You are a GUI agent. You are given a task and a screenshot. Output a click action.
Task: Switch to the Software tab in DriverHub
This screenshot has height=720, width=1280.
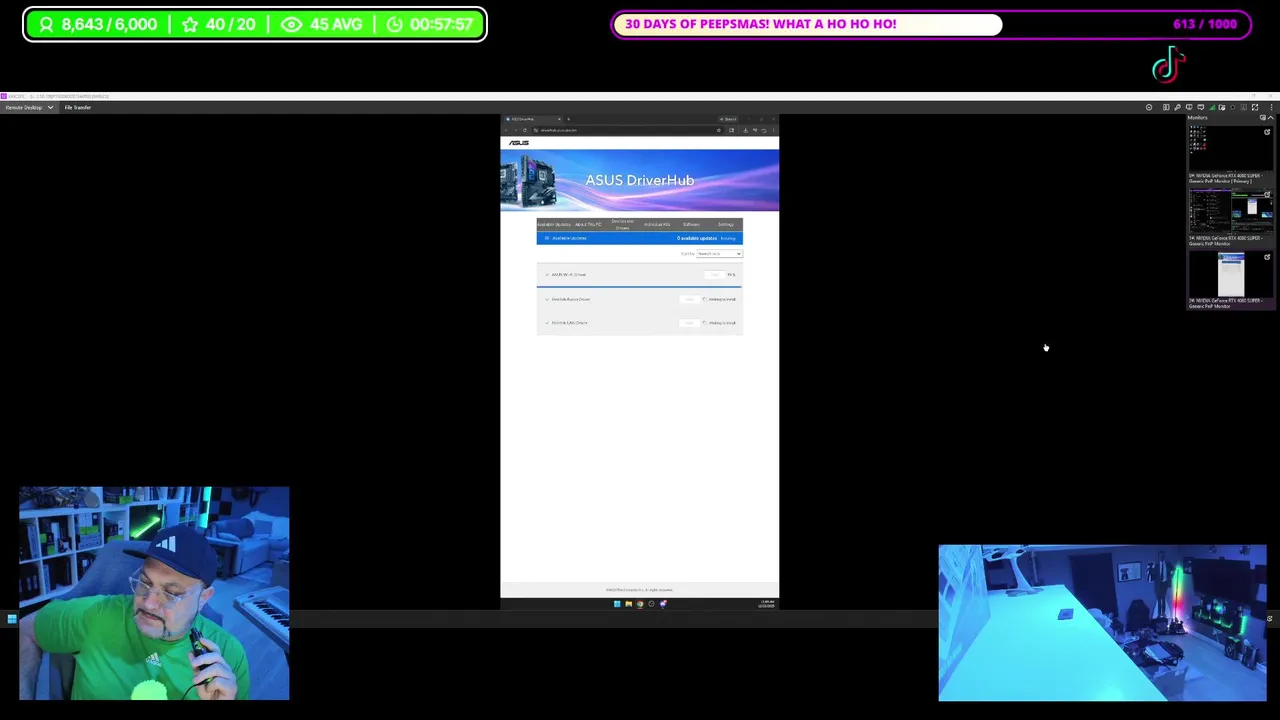(691, 224)
